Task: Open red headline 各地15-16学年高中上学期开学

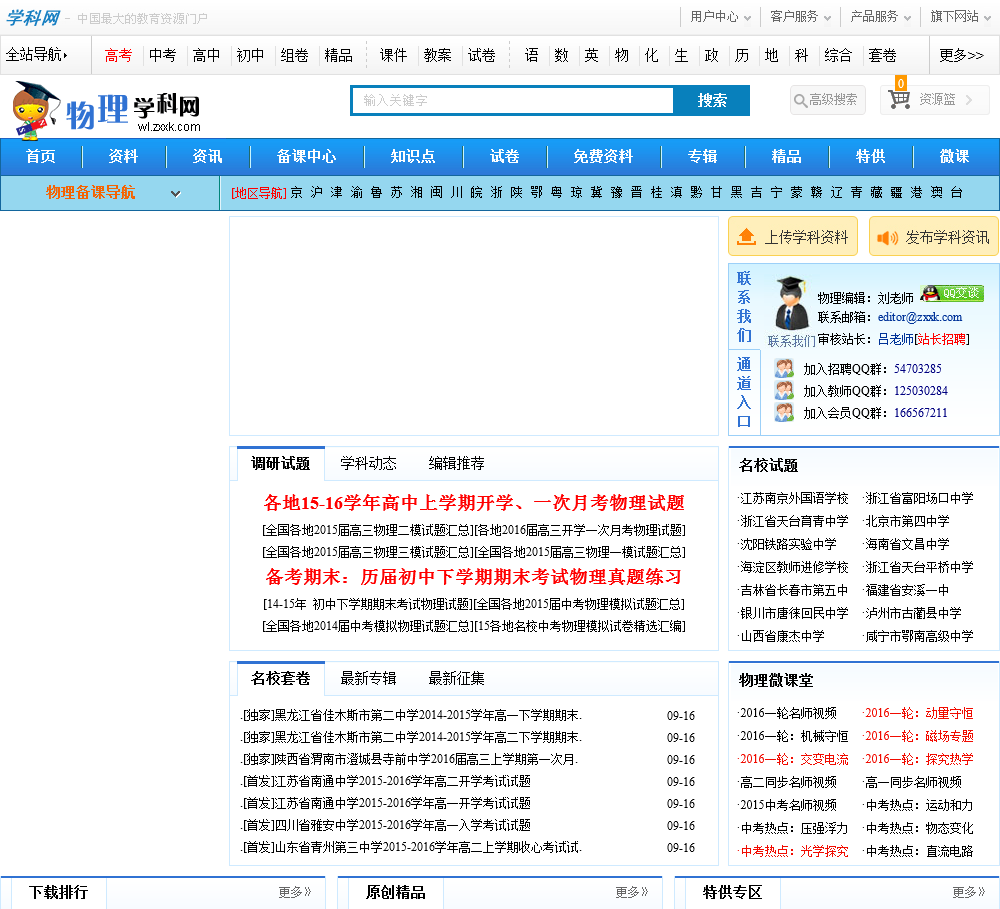Action: point(474,503)
